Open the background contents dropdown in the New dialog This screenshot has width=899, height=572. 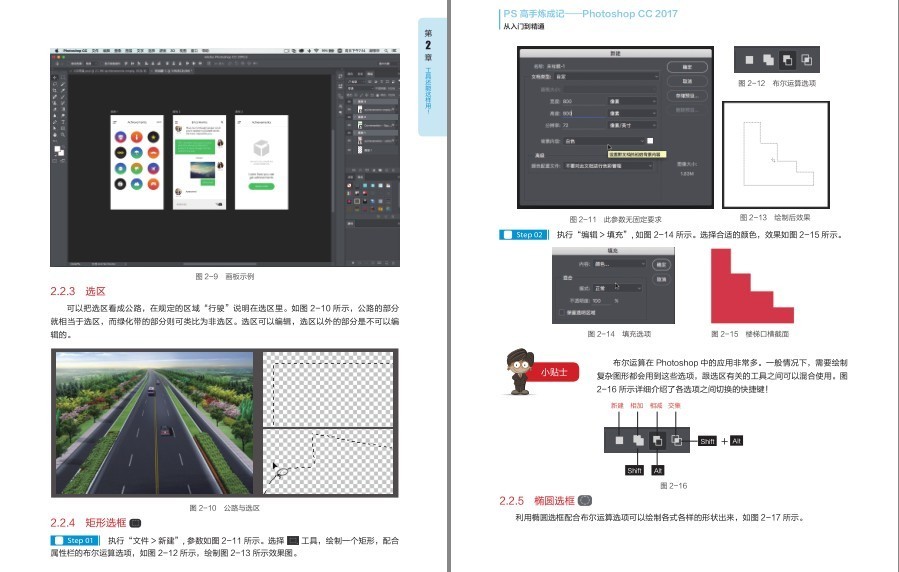point(604,141)
